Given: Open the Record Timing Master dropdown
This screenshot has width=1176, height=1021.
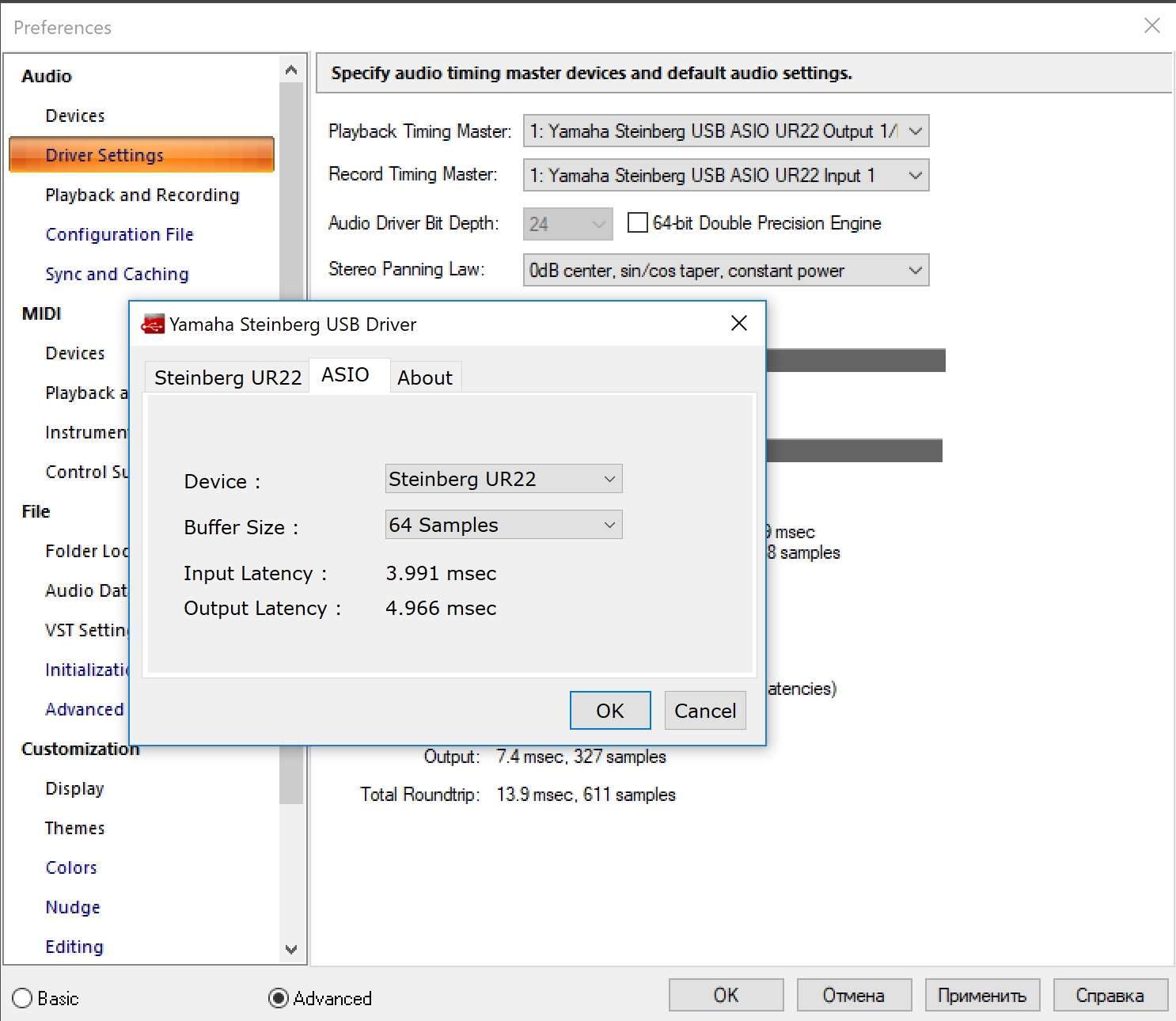Looking at the screenshot, I should pyautogui.click(x=726, y=175).
